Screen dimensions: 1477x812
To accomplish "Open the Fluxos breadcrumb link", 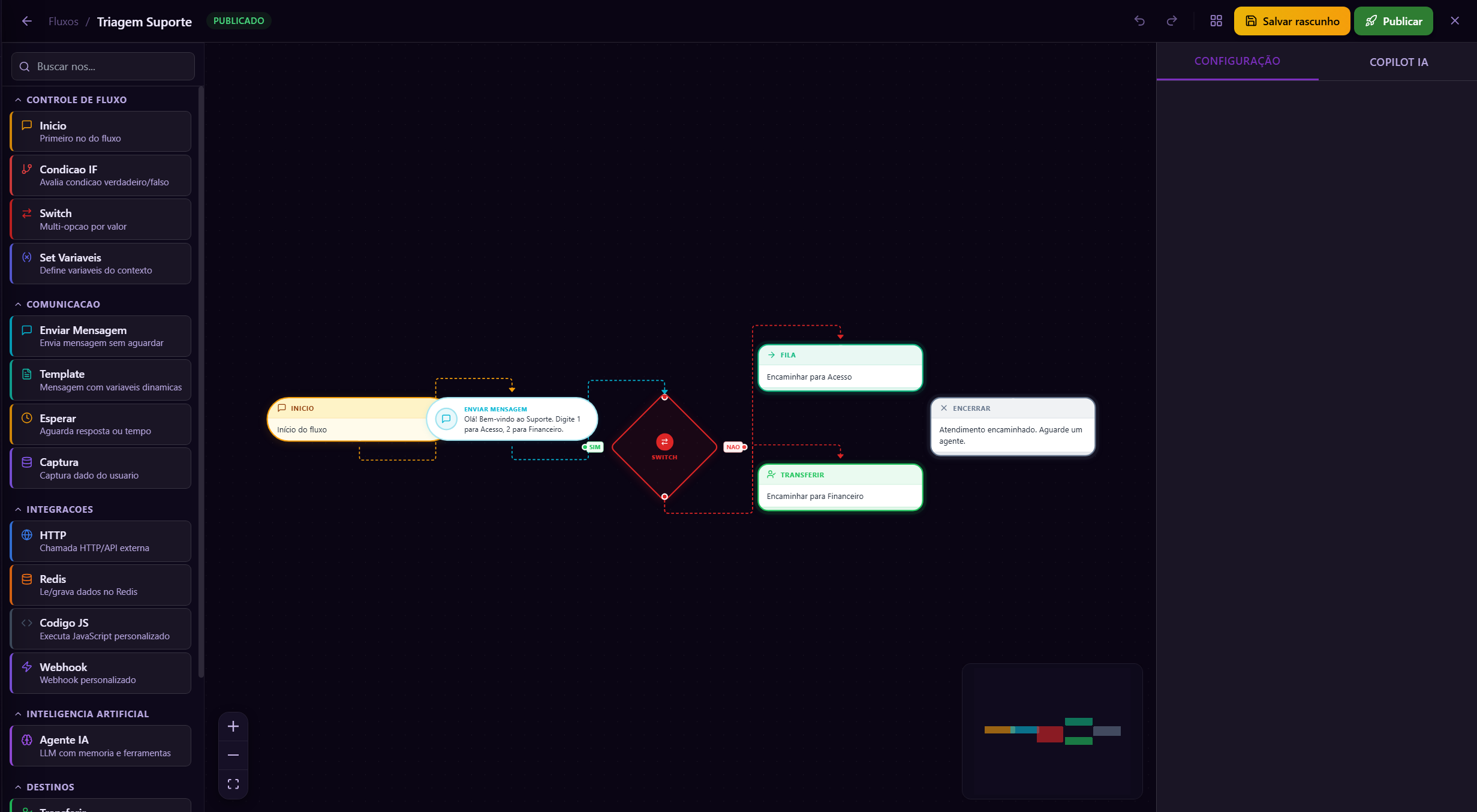I will coord(64,22).
